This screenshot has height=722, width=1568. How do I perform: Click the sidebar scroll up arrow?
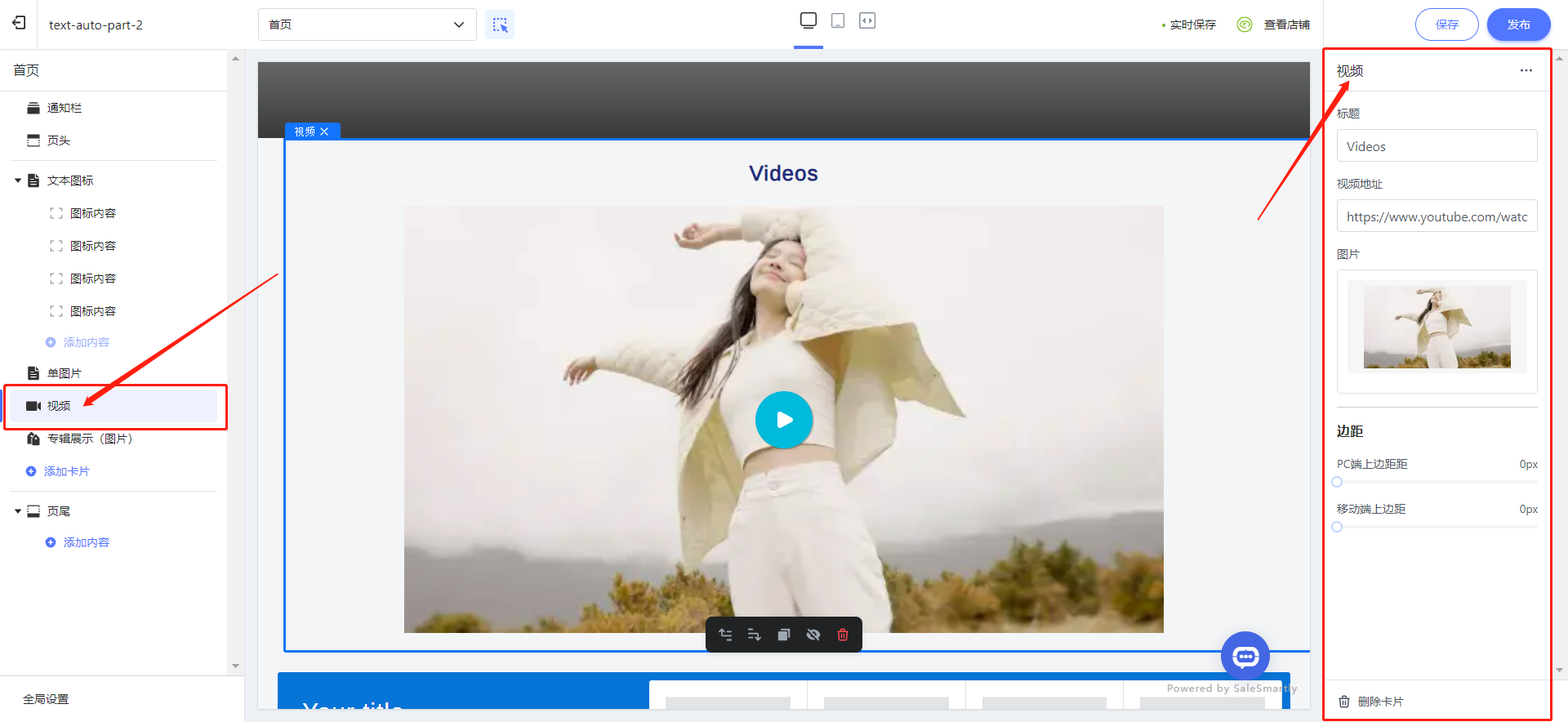coord(235,59)
